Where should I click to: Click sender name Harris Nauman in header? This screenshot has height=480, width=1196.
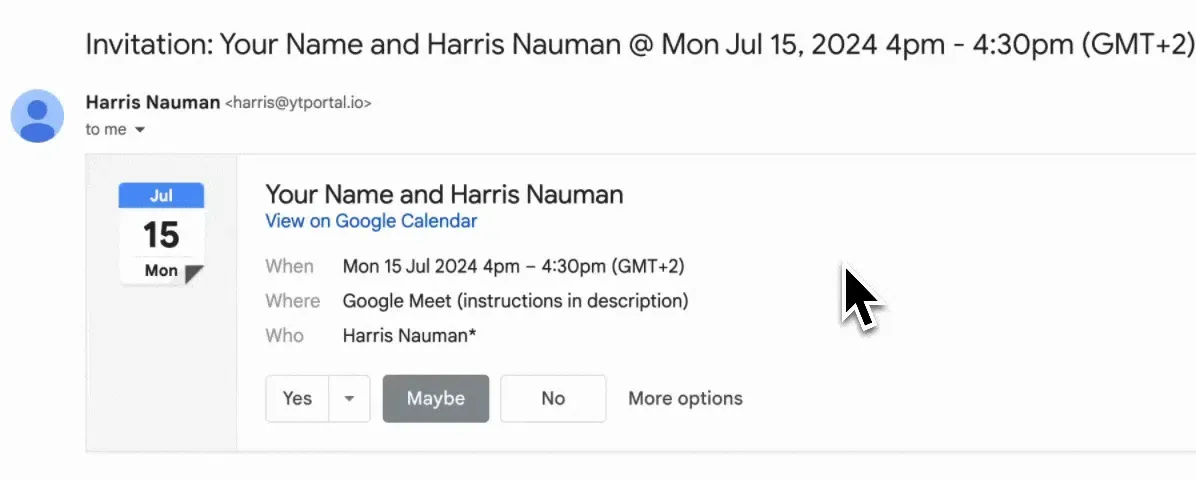click(151, 102)
